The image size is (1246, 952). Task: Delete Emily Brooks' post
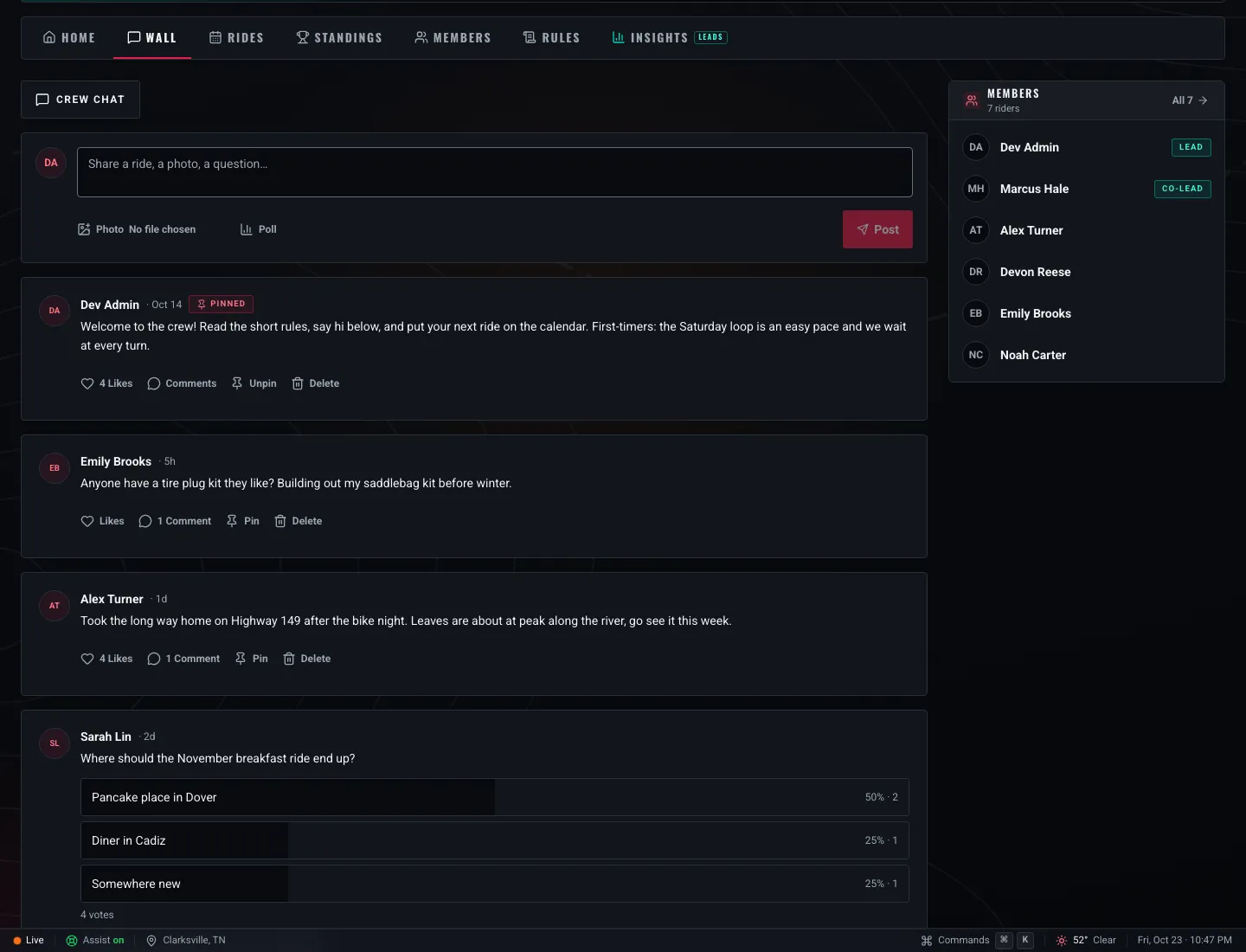point(299,521)
